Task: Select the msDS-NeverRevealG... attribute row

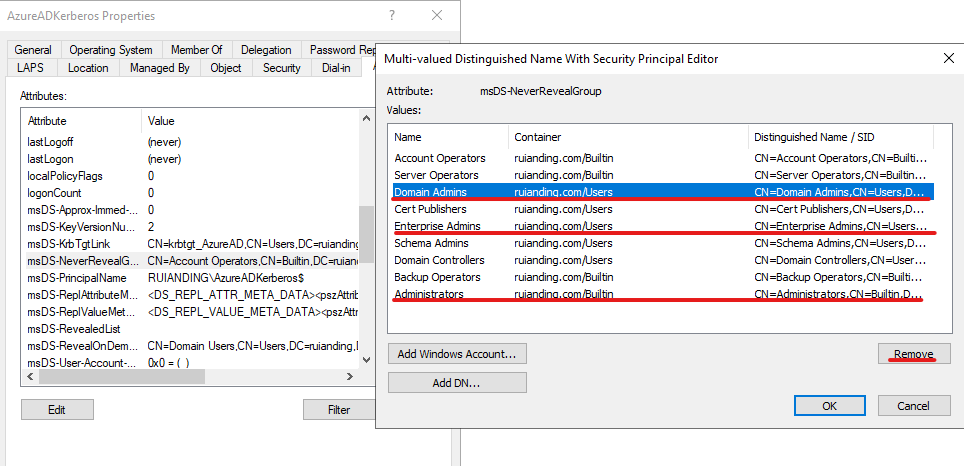Action: point(191,261)
